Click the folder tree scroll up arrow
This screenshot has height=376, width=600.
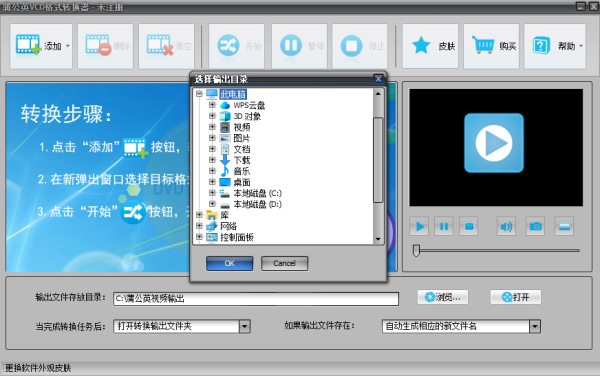378,94
